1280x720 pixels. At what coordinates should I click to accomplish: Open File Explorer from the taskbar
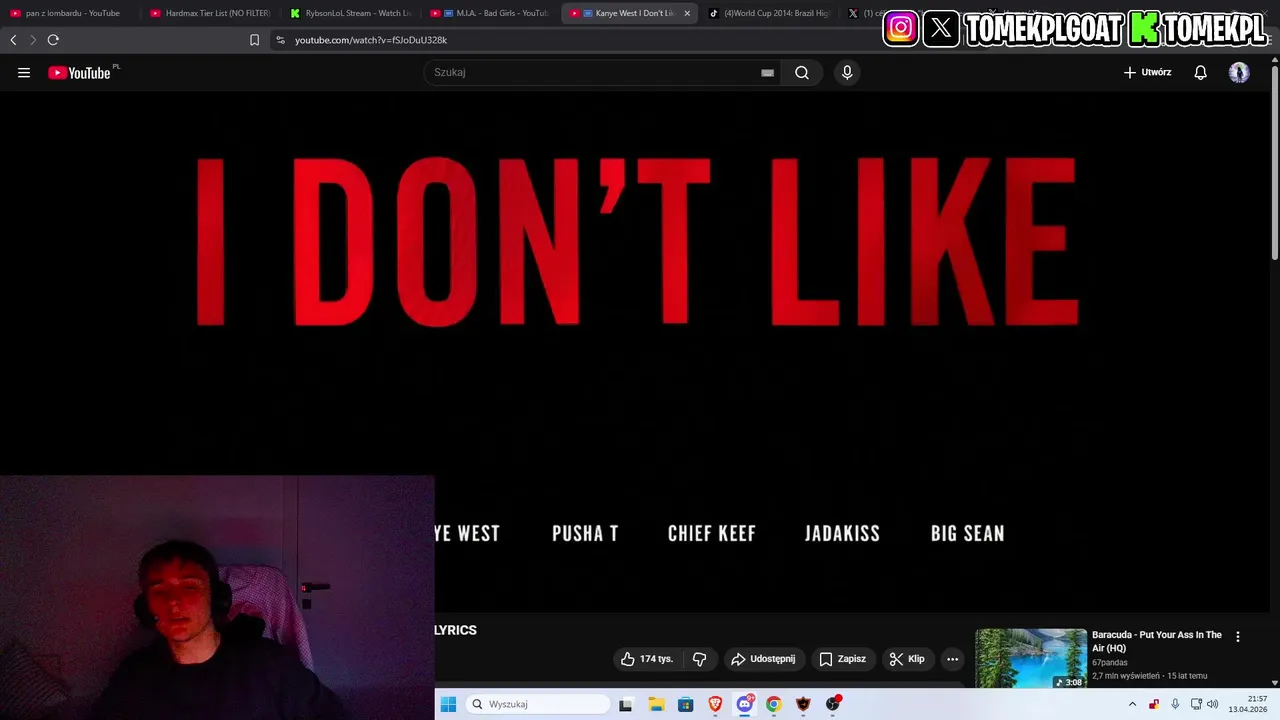point(656,704)
